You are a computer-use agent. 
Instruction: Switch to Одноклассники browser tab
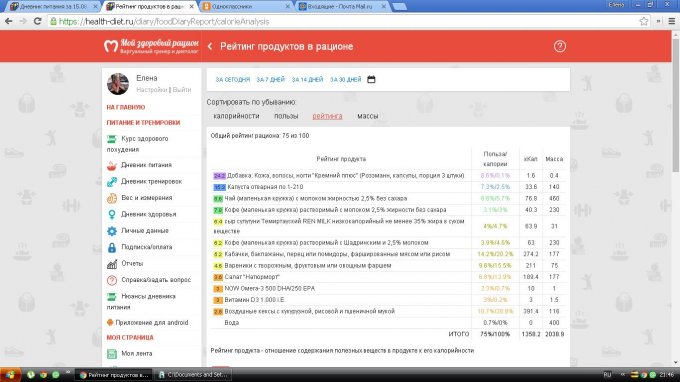coord(246,7)
